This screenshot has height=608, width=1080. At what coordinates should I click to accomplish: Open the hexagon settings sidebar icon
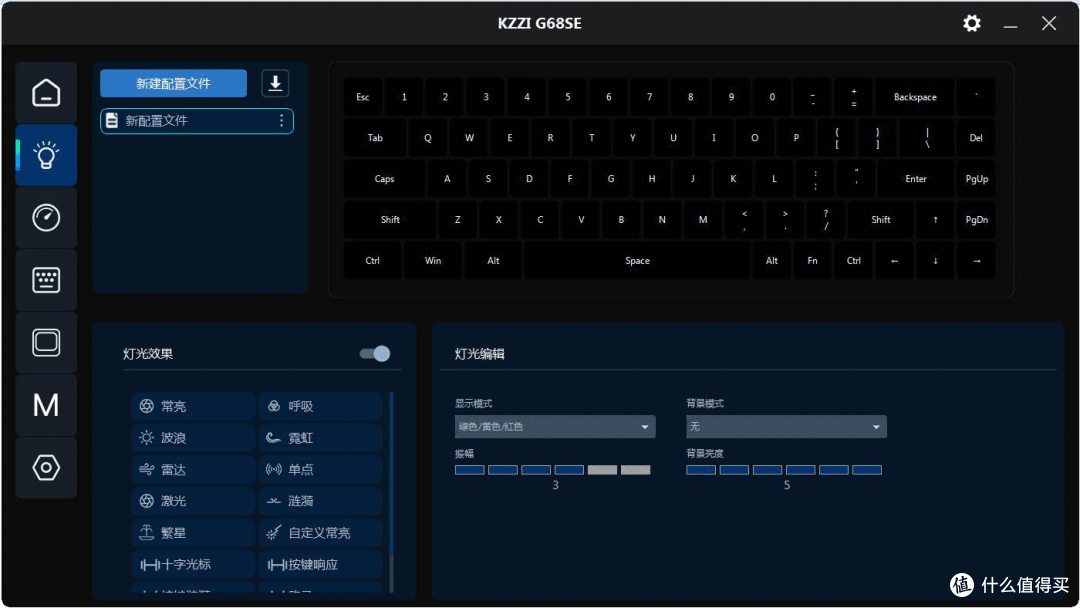pos(46,468)
